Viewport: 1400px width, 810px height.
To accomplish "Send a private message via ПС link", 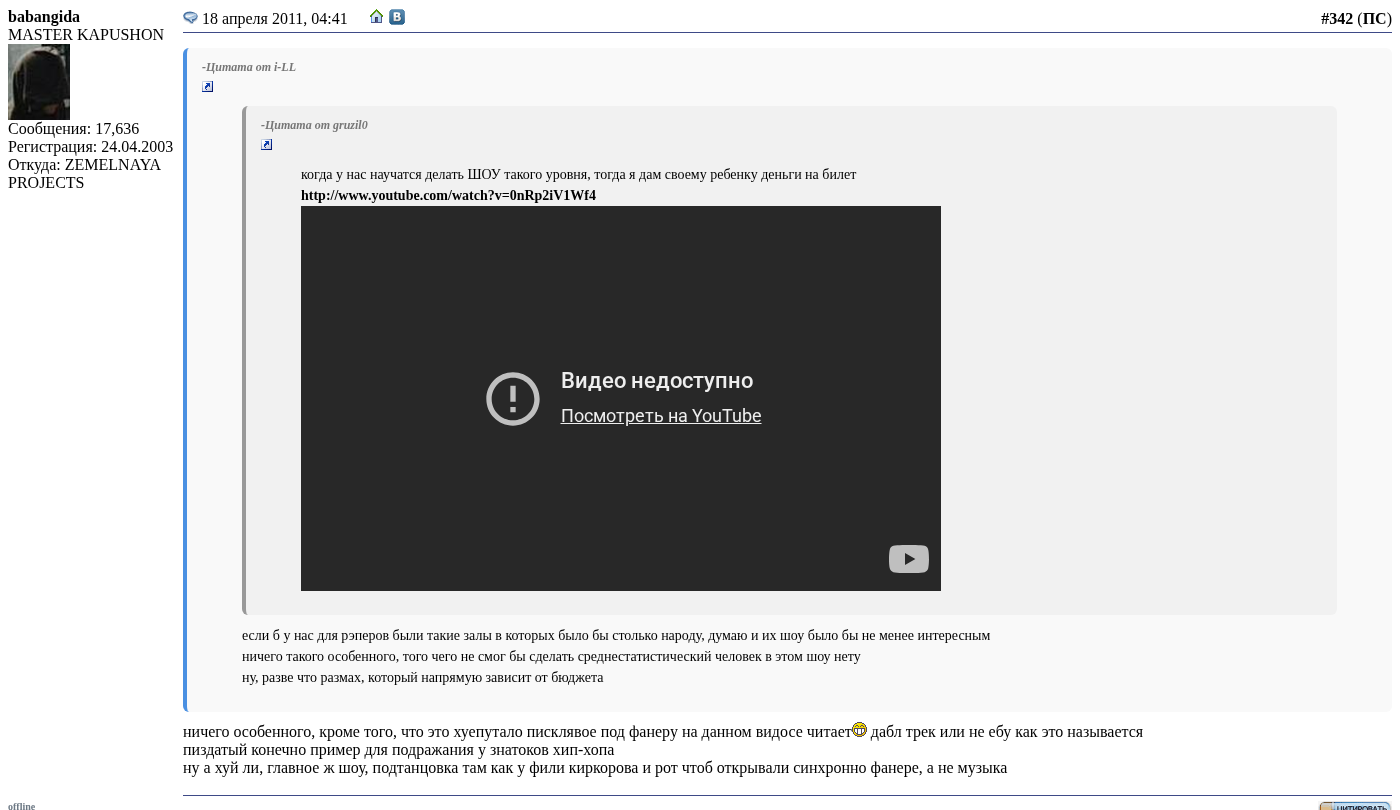I will tap(1374, 19).
